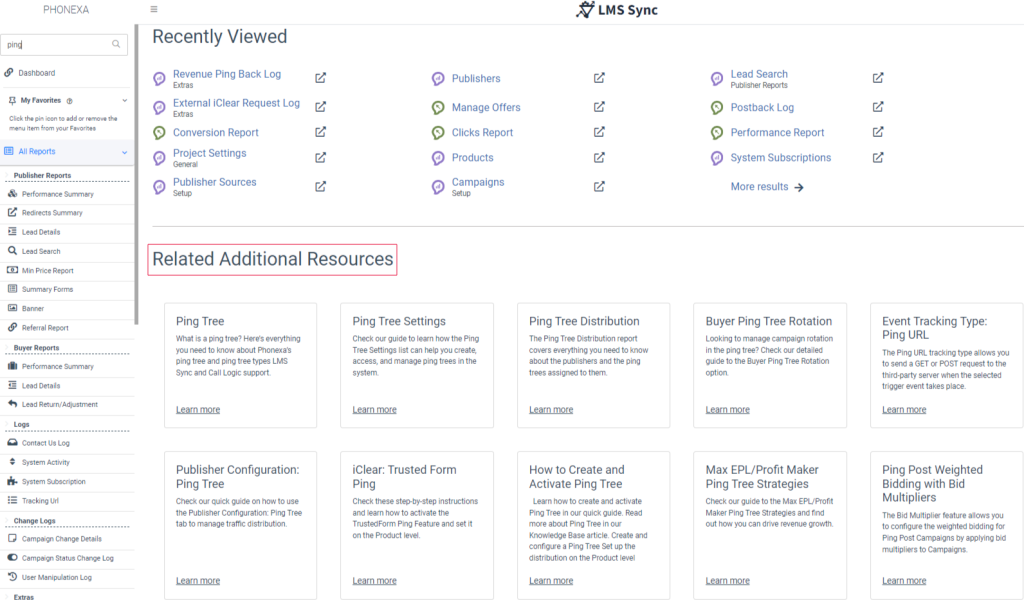Click the pin icon beside My Favorites
This screenshot has height=600, width=1024.
(12, 101)
